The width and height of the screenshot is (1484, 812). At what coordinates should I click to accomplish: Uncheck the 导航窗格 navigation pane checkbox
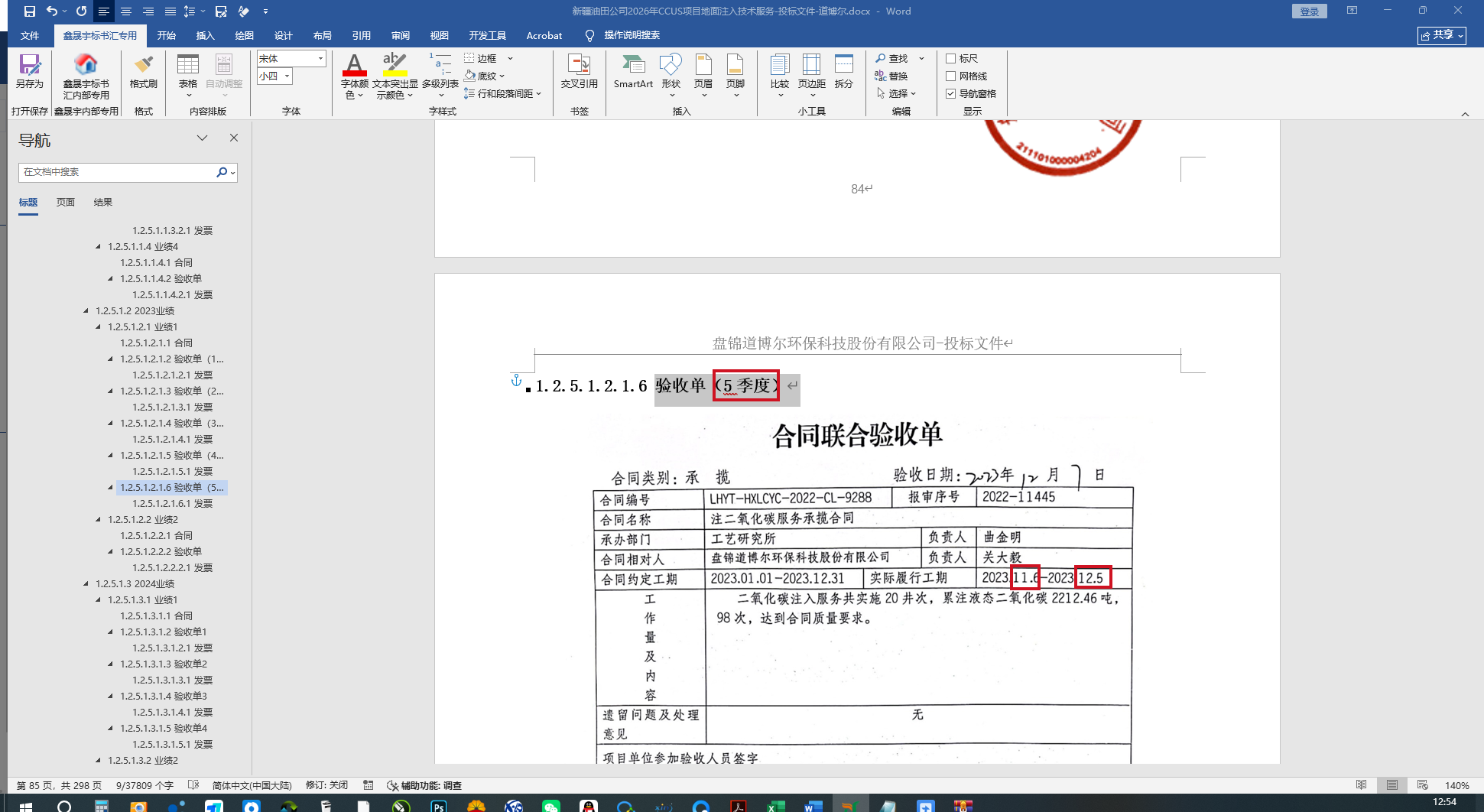tap(951, 93)
